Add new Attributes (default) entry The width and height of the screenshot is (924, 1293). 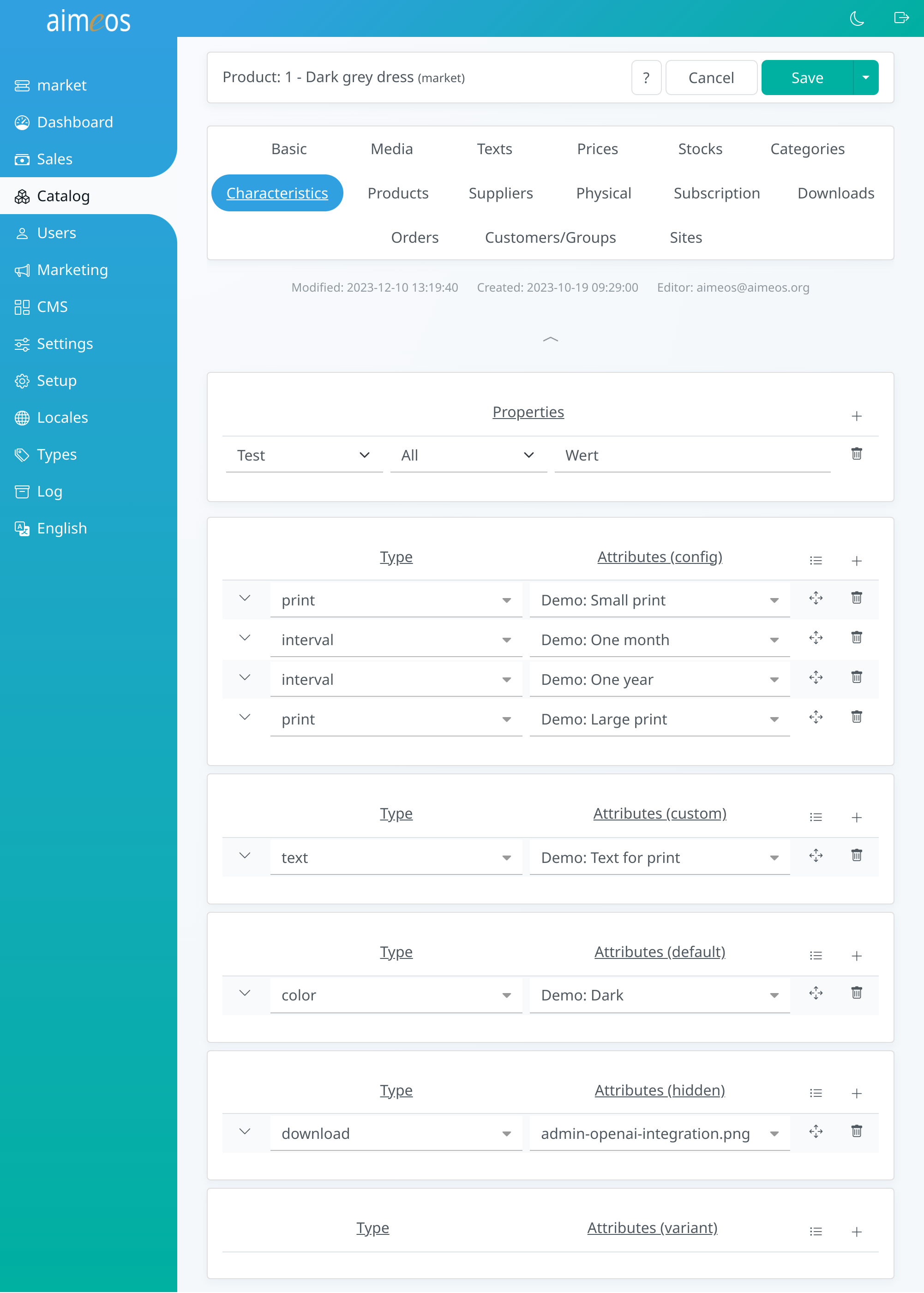tap(856, 956)
